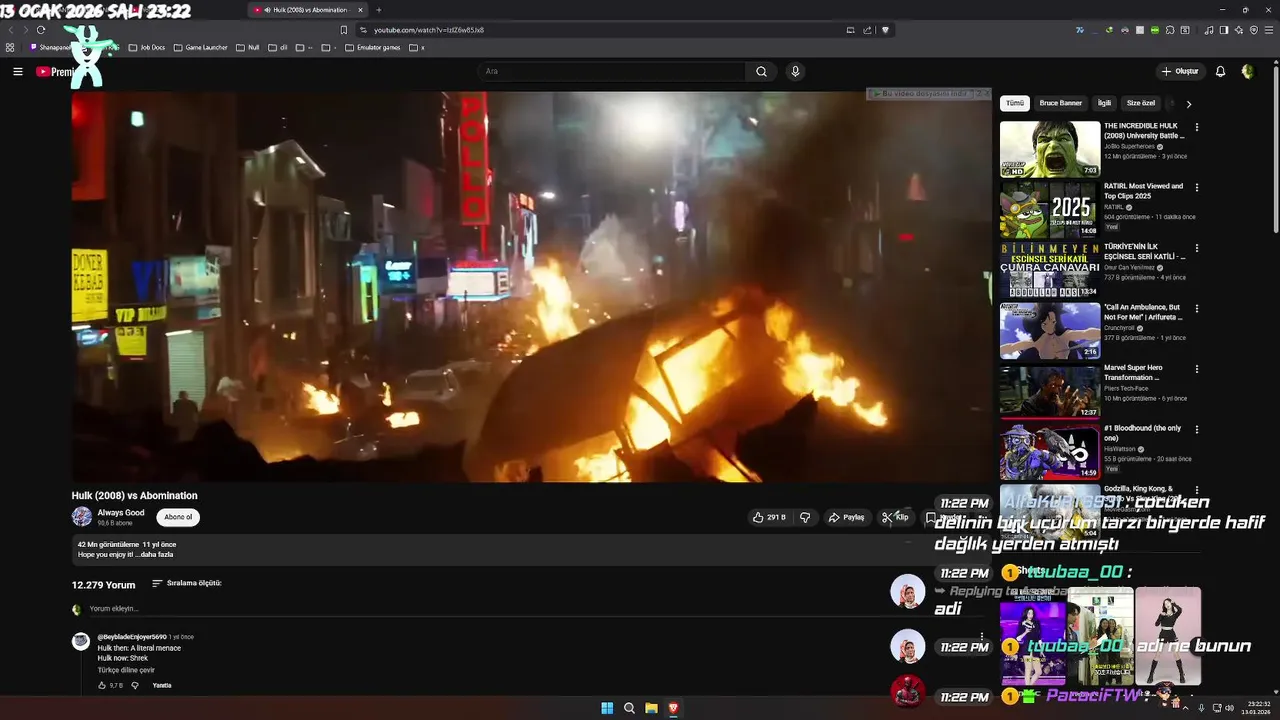
Task: Open the Oluştur create menu
Action: [x=1180, y=71]
